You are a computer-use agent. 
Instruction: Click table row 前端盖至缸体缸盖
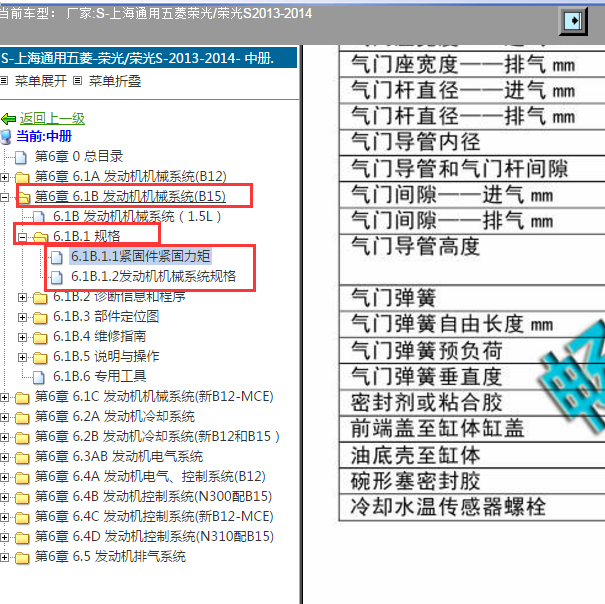point(472,429)
